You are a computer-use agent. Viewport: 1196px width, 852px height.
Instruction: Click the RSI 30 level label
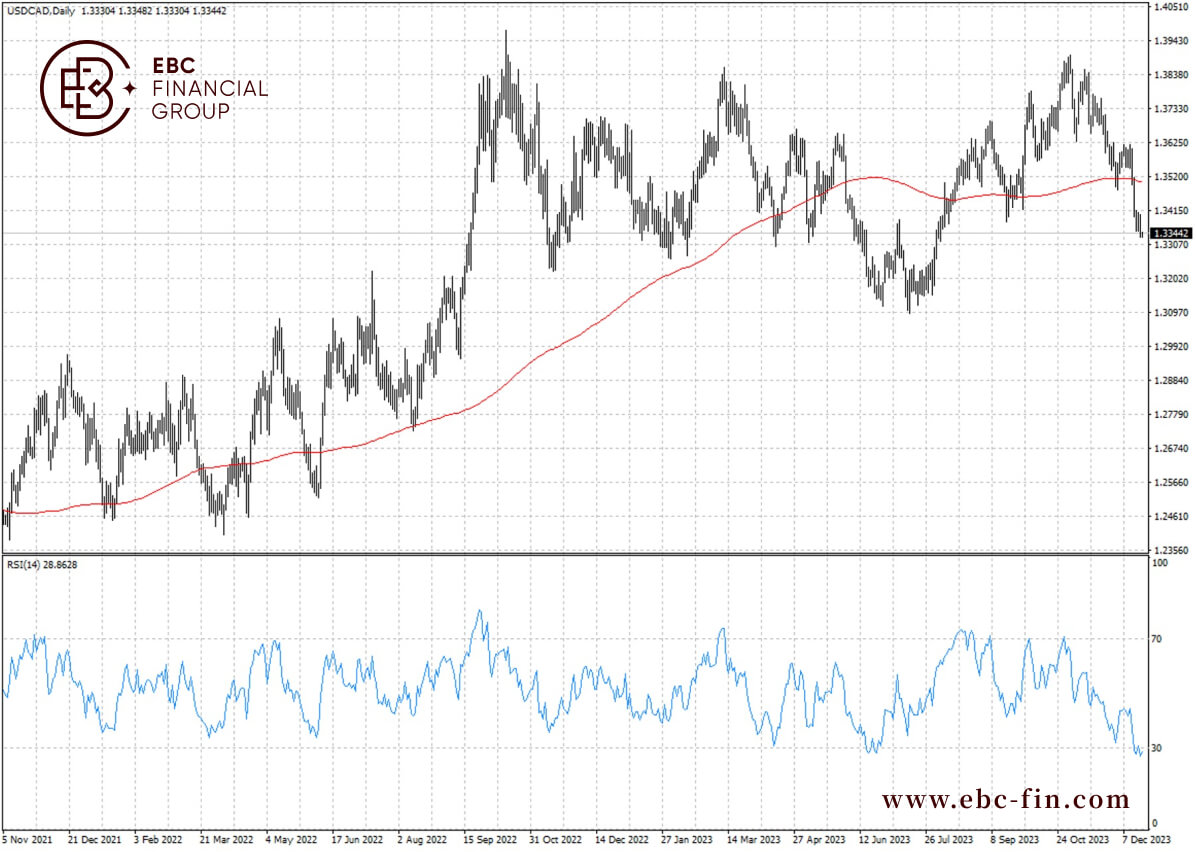click(x=1156, y=748)
